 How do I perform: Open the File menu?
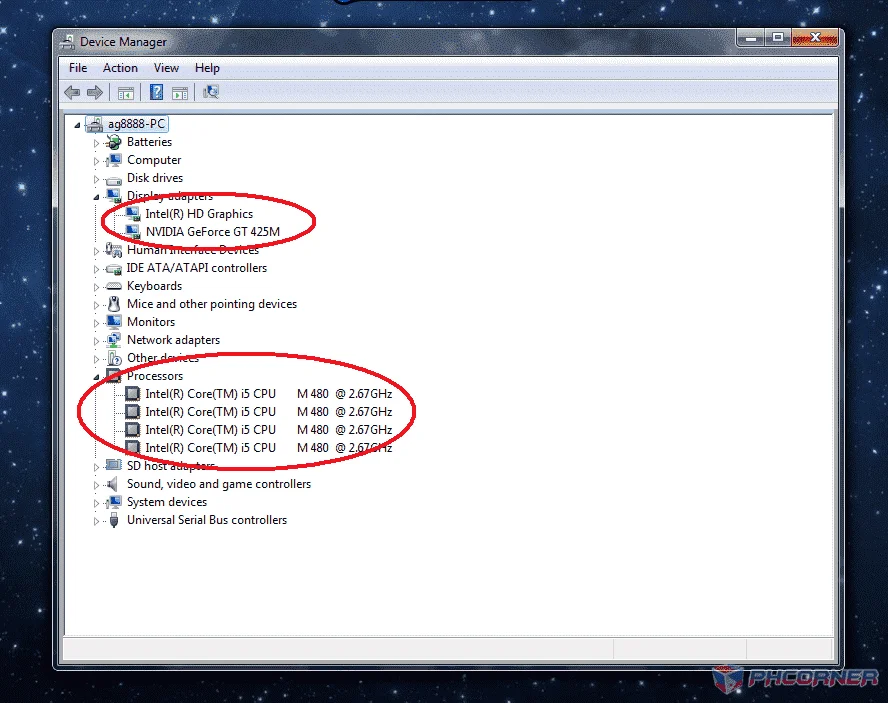[78, 68]
